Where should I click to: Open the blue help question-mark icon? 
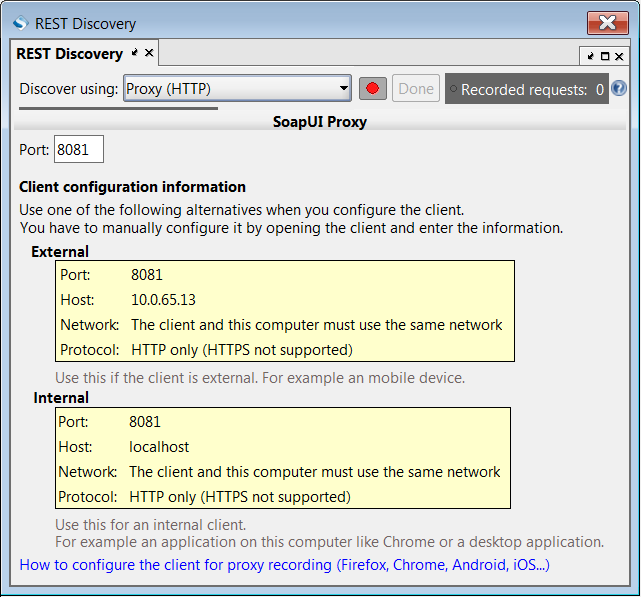(x=619, y=88)
